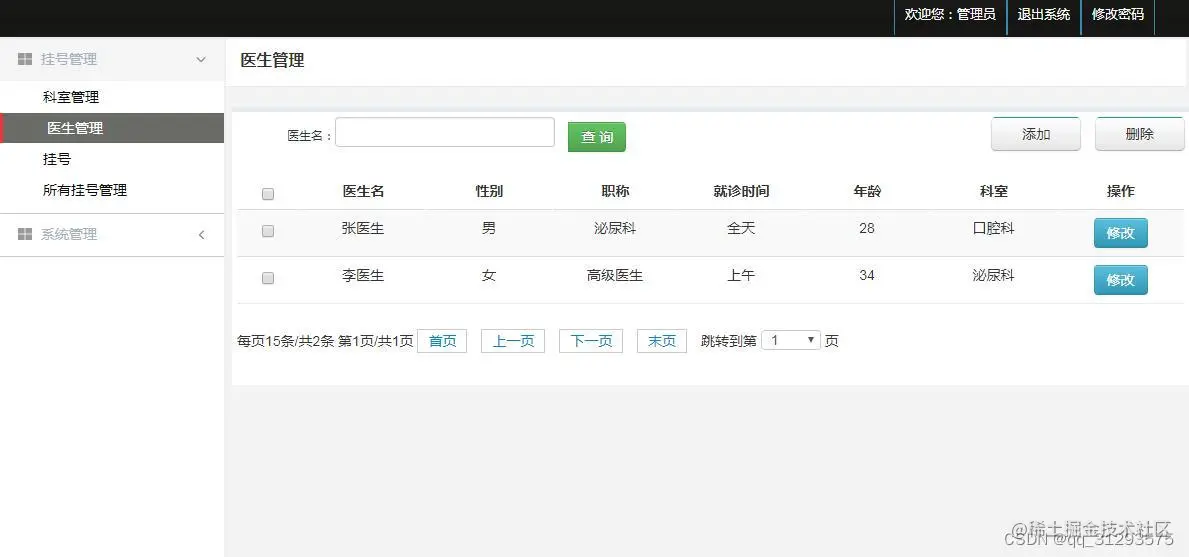Click the 每页15条/共2条 pagination summary
Viewport: 1189px width, 557px height.
(x=286, y=341)
